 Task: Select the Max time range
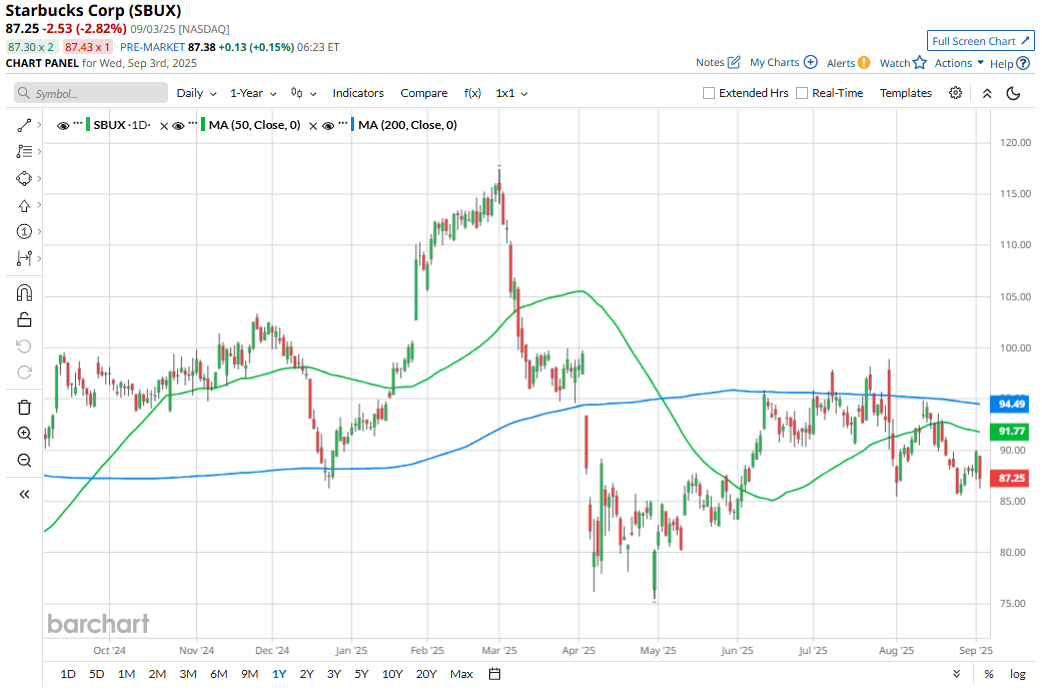[x=461, y=674]
